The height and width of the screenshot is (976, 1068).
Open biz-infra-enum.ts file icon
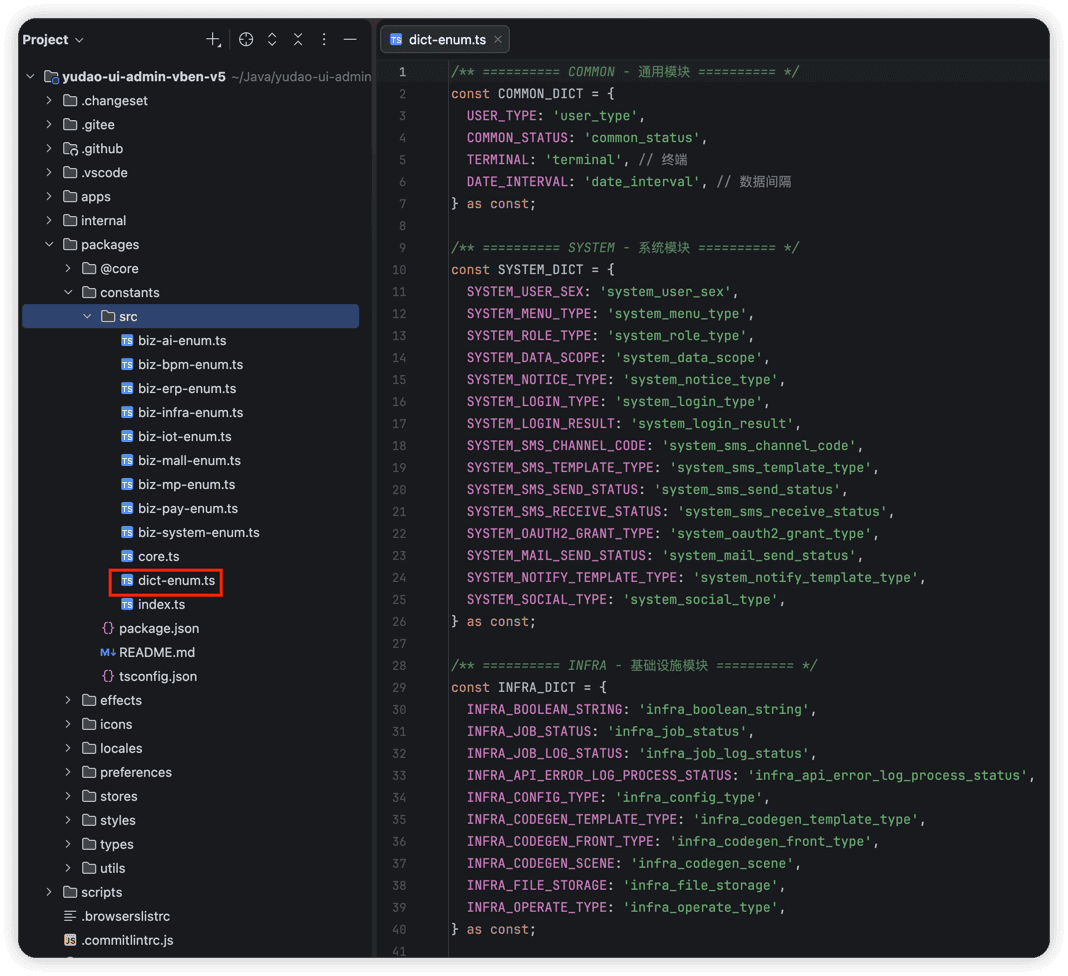[127, 412]
